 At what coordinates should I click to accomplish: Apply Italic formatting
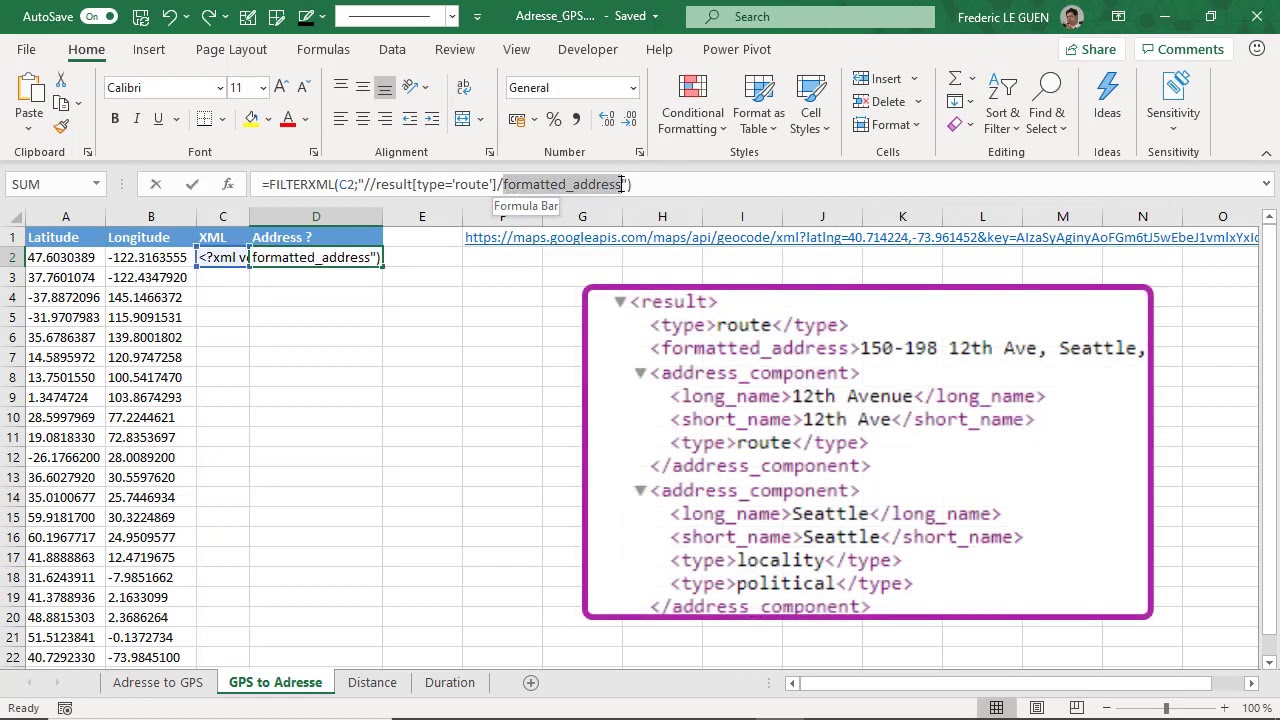coord(137,119)
